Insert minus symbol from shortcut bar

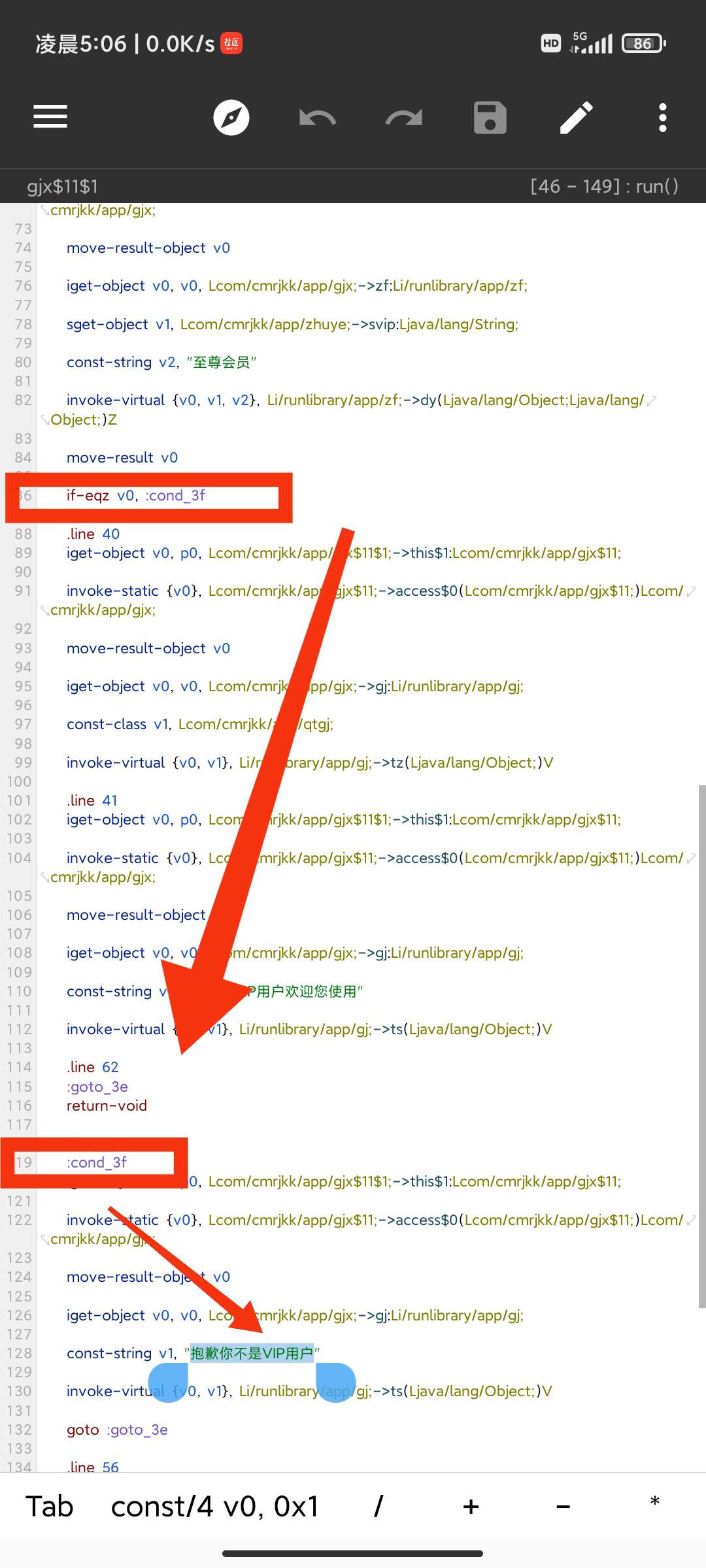(563, 1507)
